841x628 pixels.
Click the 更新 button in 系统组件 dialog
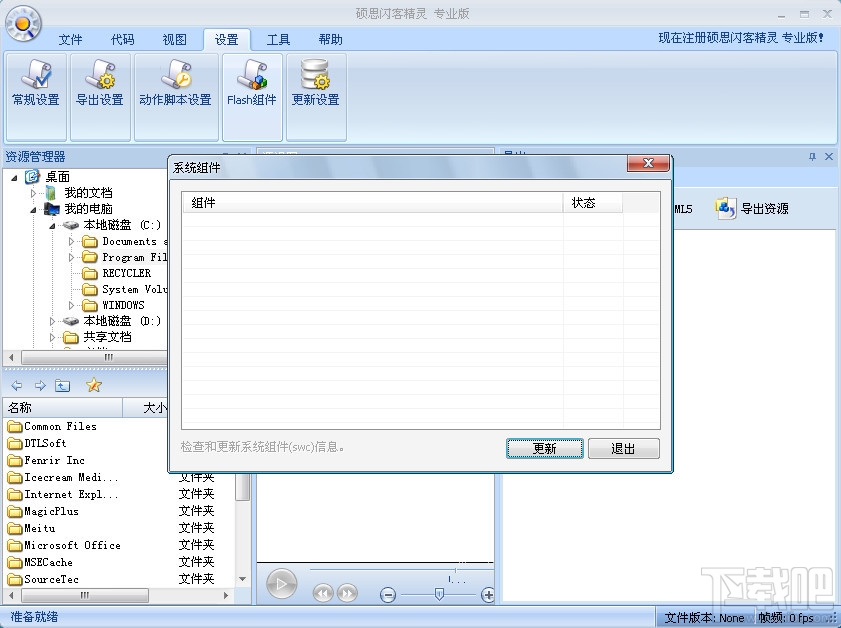click(544, 448)
